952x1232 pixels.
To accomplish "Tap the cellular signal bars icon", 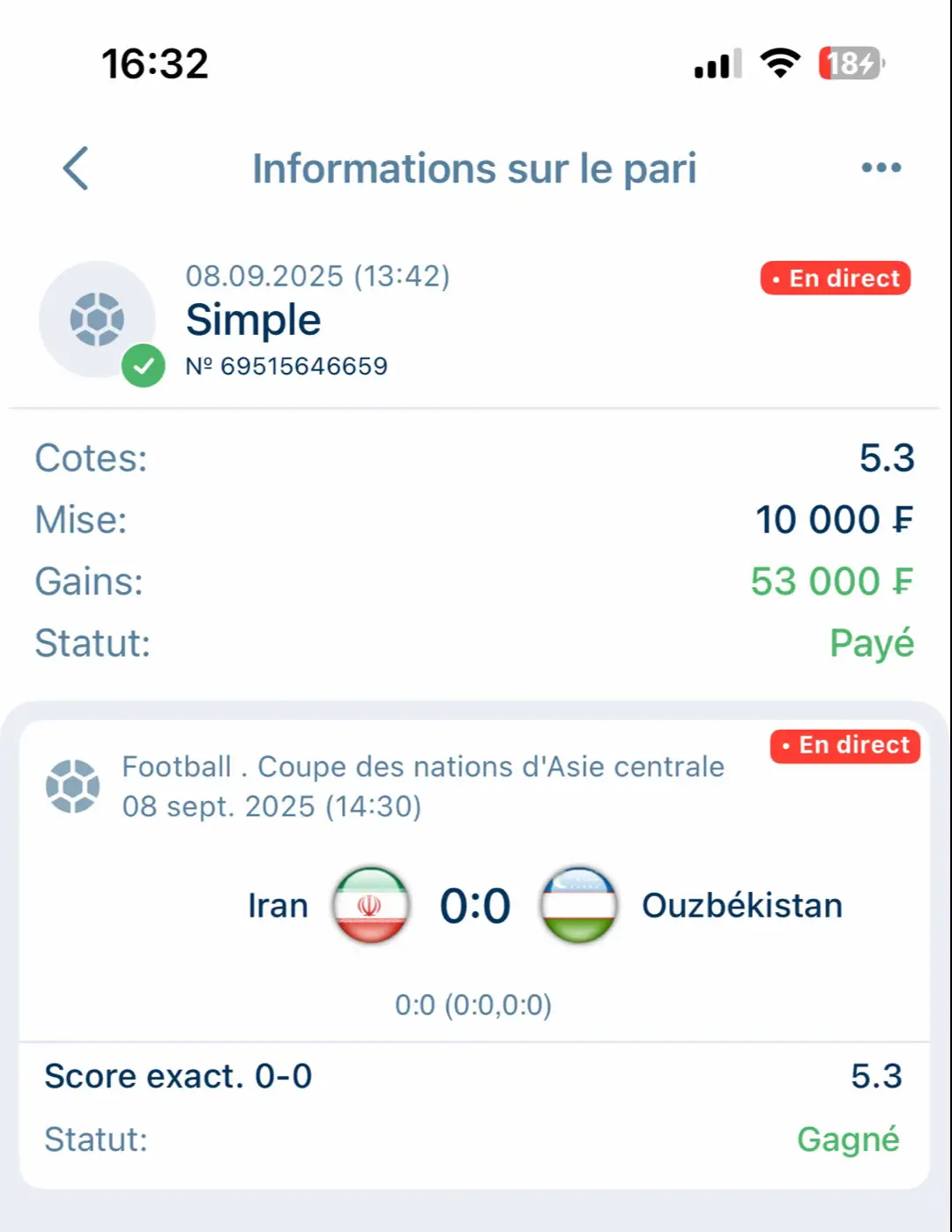I will [718, 63].
